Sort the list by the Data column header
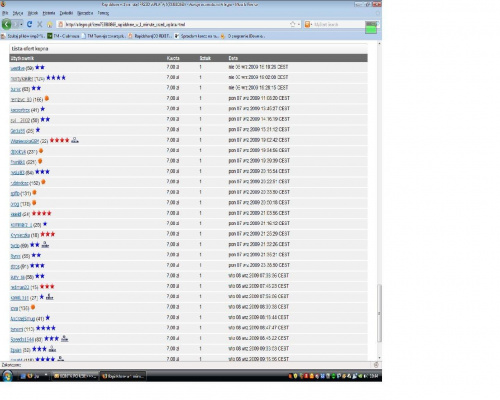 click(233, 58)
